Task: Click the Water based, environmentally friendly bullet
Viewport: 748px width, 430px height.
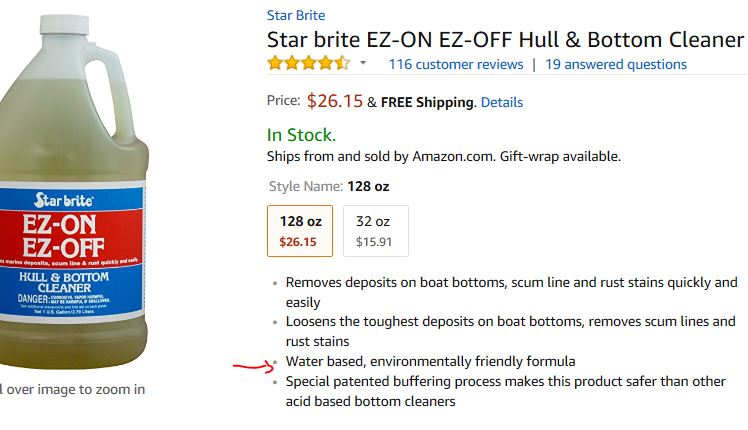Action: point(430,361)
